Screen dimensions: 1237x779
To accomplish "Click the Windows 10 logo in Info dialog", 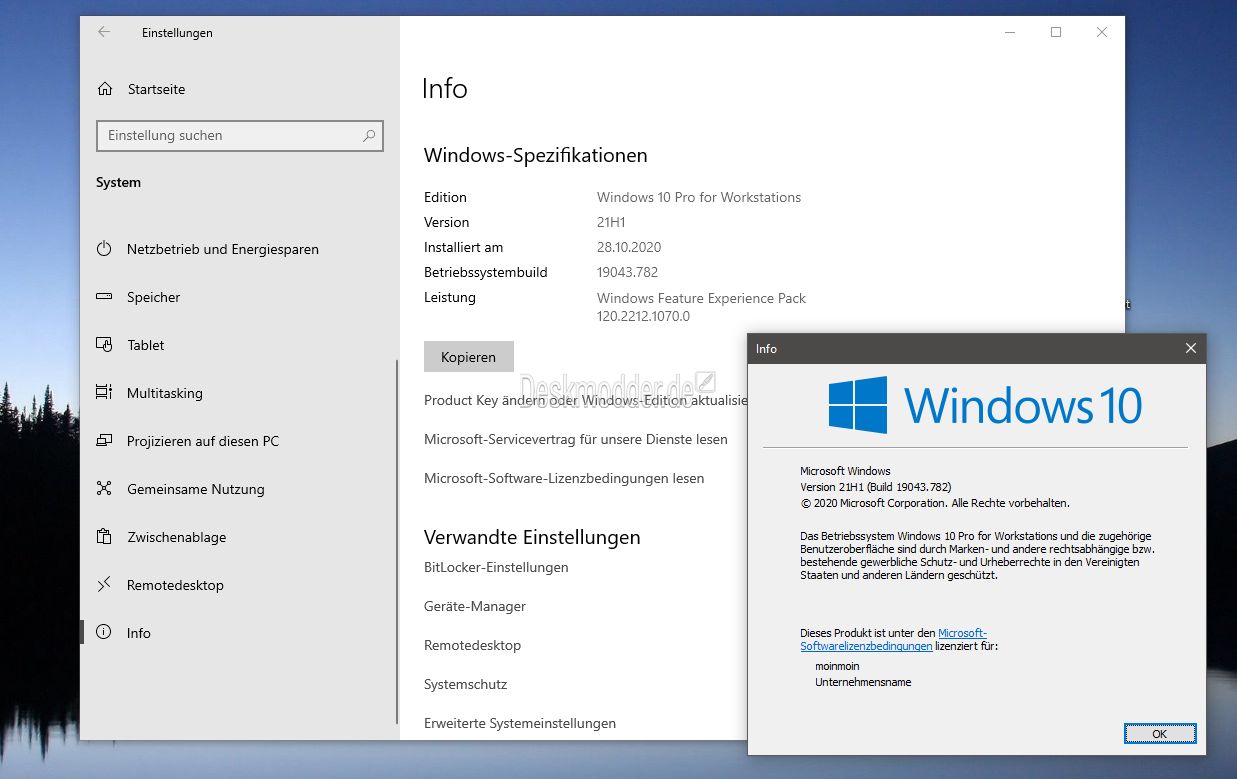I will [x=984, y=405].
